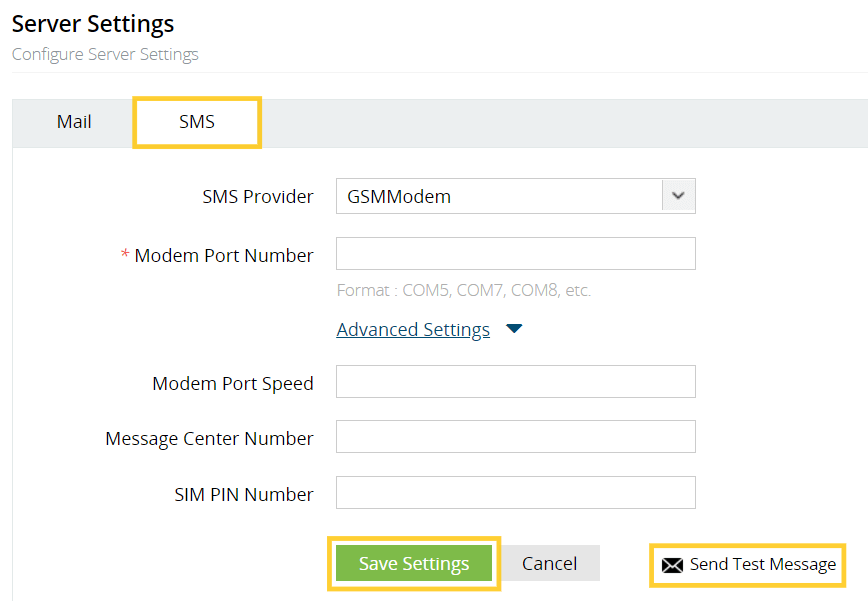This screenshot has height=601, width=868.
Task: Click into the Modem Port Speed field
Action: (515, 382)
